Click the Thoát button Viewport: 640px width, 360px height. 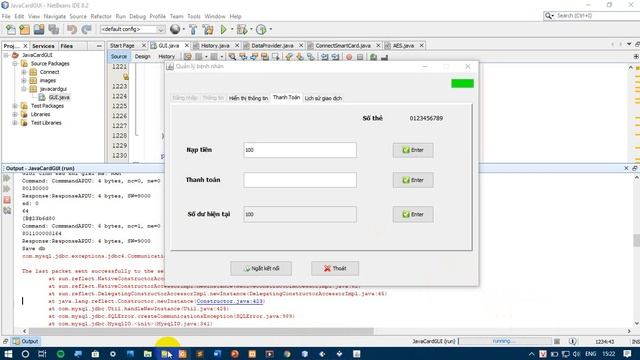(335, 269)
